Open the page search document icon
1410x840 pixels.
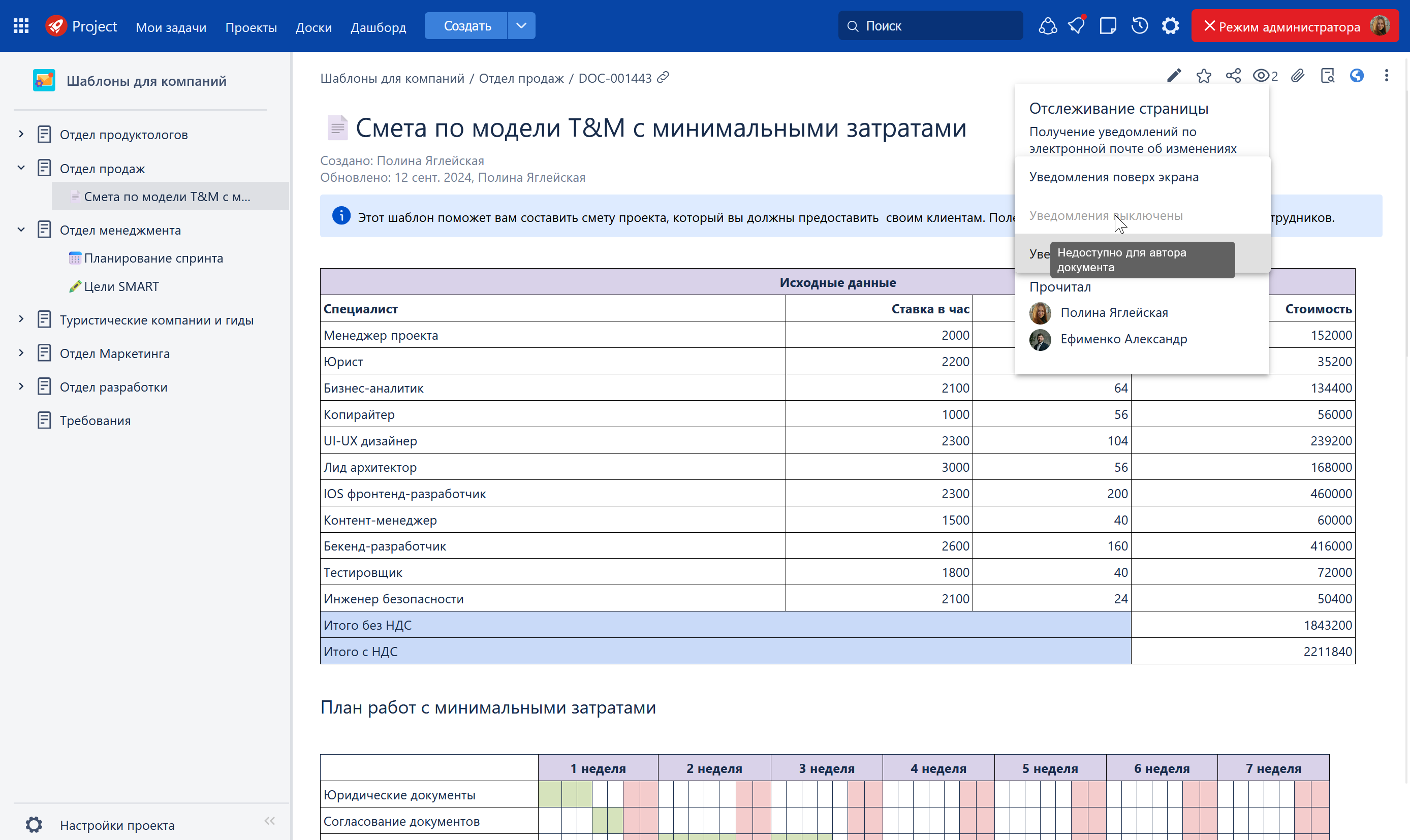tap(1327, 76)
